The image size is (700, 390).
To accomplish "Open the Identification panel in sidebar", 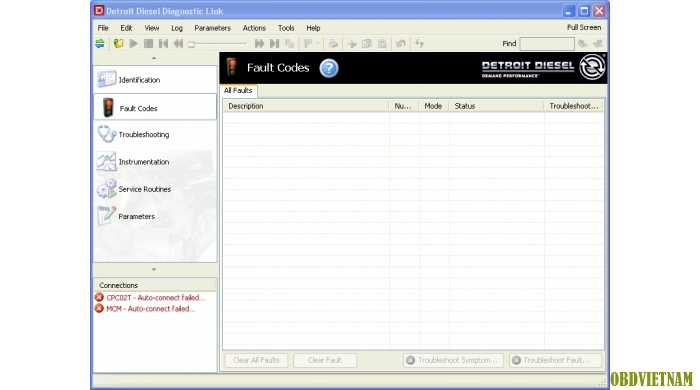I will (x=155, y=80).
